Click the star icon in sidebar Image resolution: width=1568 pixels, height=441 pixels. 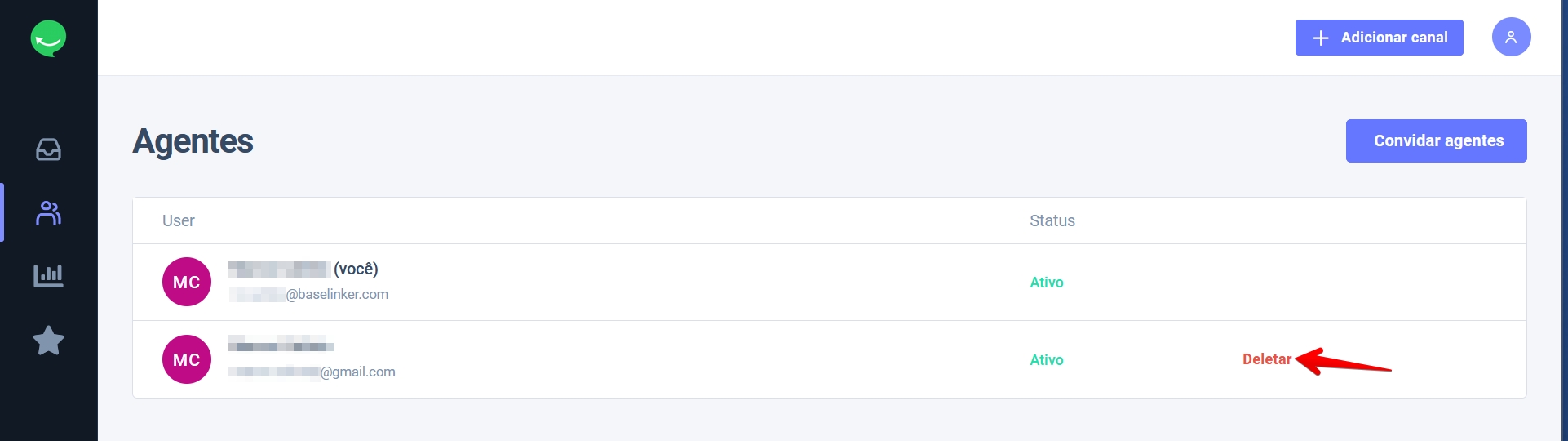pos(48,341)
